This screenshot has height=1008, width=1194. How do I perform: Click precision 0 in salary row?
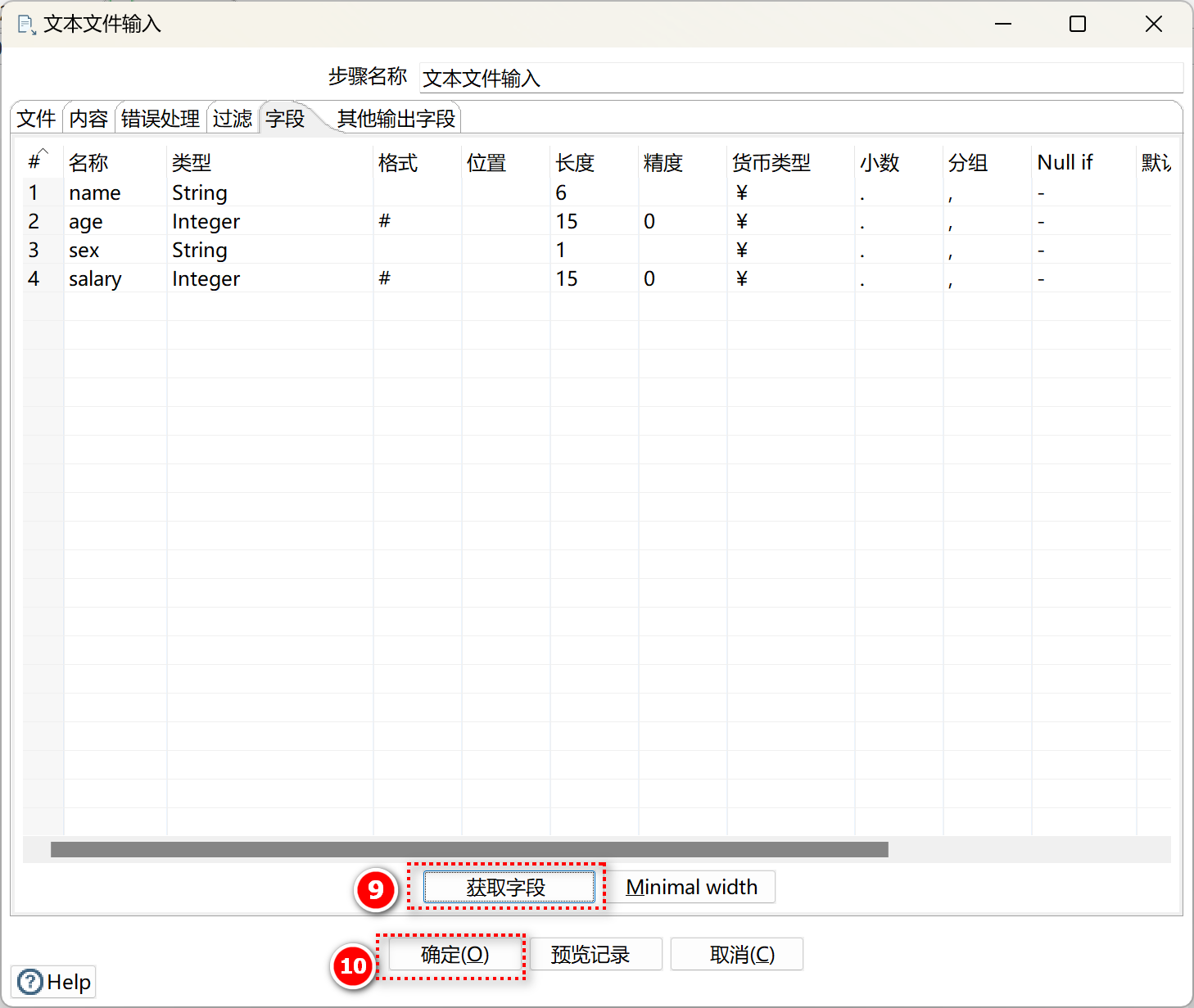[x=683, y=278]
